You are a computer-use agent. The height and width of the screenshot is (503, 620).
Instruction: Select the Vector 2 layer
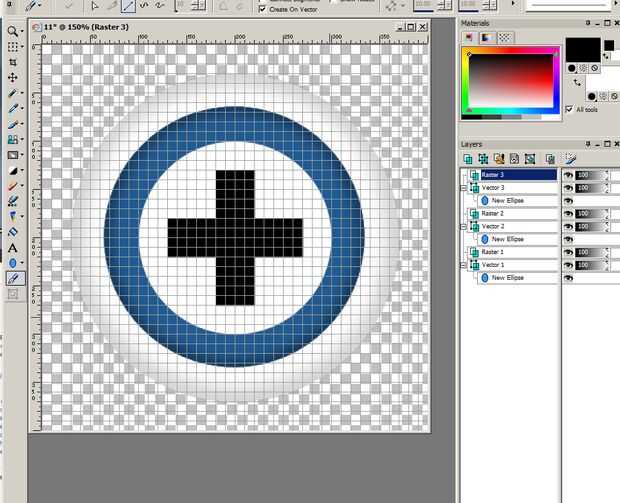point(518,227)
